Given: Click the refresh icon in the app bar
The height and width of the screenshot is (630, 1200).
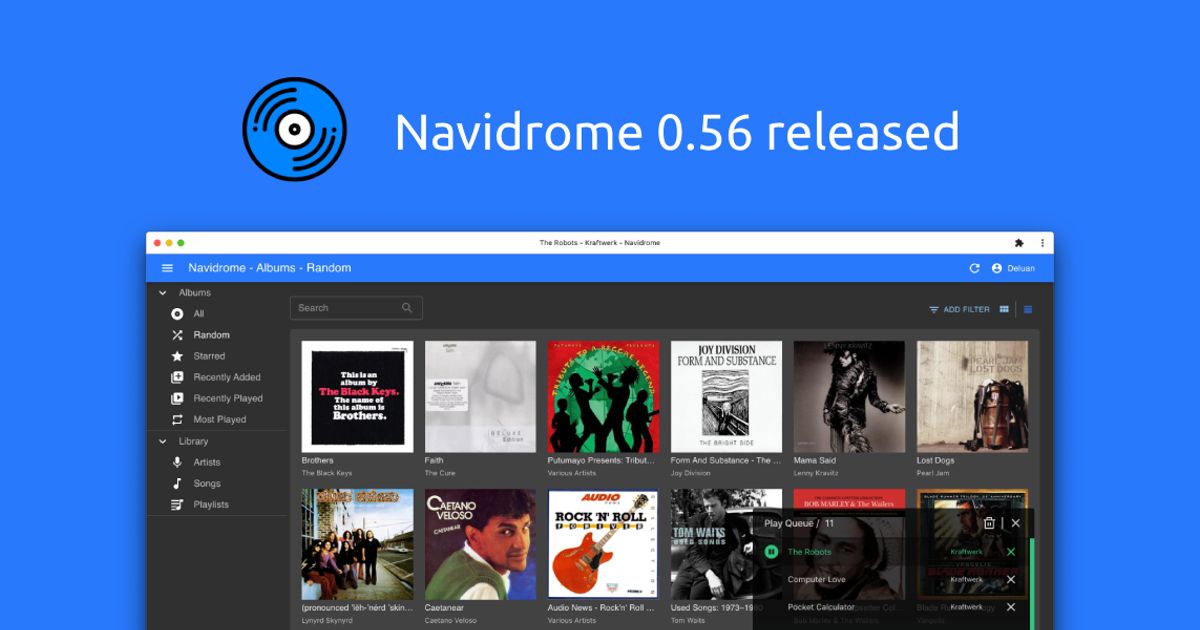Looking at the screenshot, I should (975, 268).
